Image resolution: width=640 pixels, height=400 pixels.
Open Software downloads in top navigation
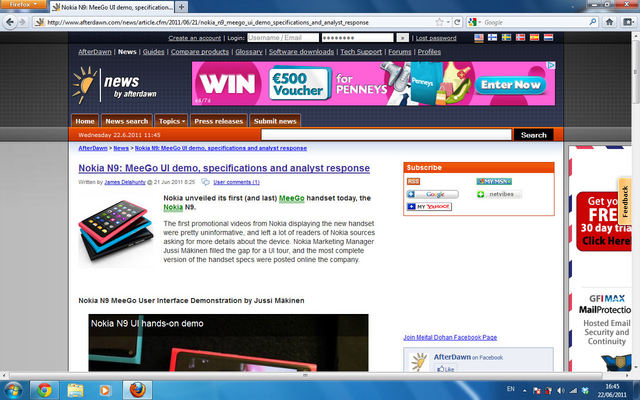coord(301,52)
